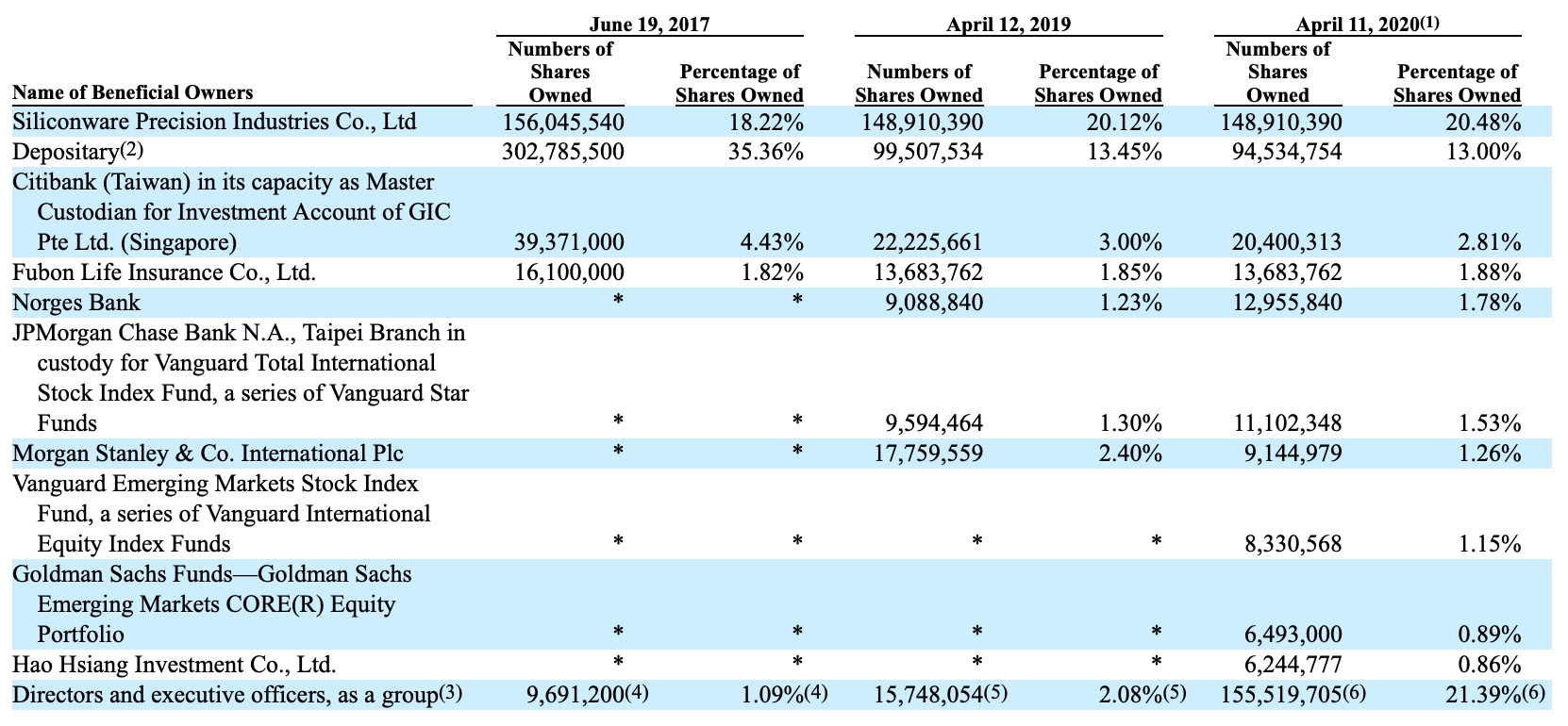Click the value 15,748,054 with footnote 5
The width and height of the screenshot is (1568, 726).
tap(940, 695)
